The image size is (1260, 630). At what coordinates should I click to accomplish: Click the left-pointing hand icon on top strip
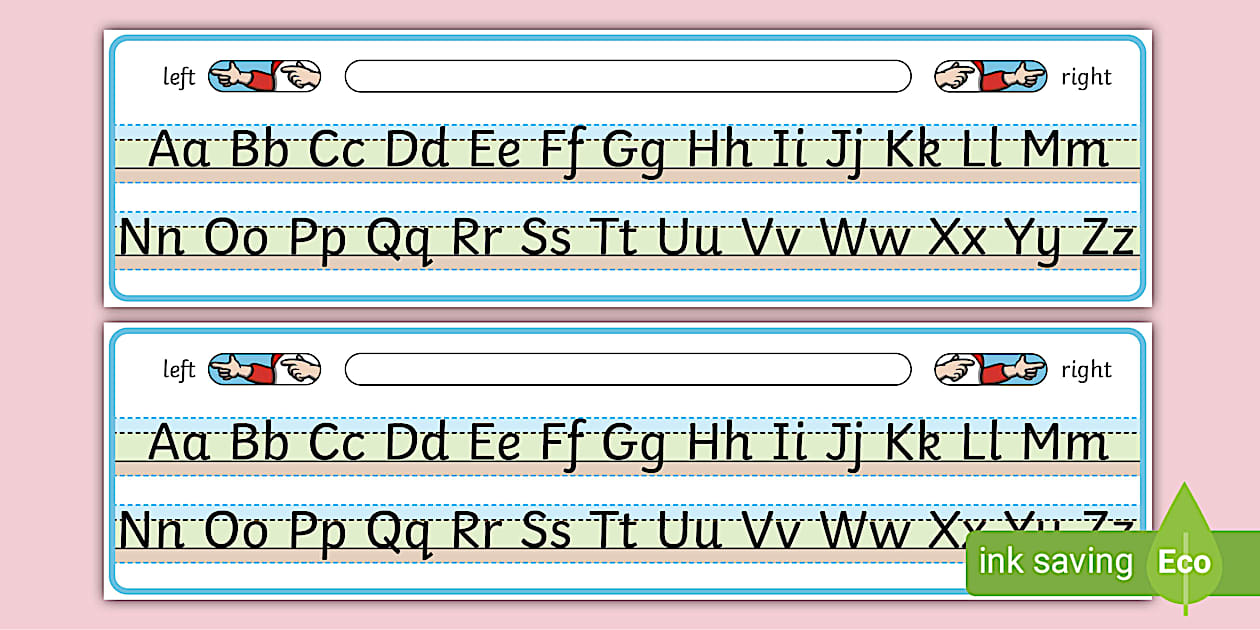tap(265, 76)
